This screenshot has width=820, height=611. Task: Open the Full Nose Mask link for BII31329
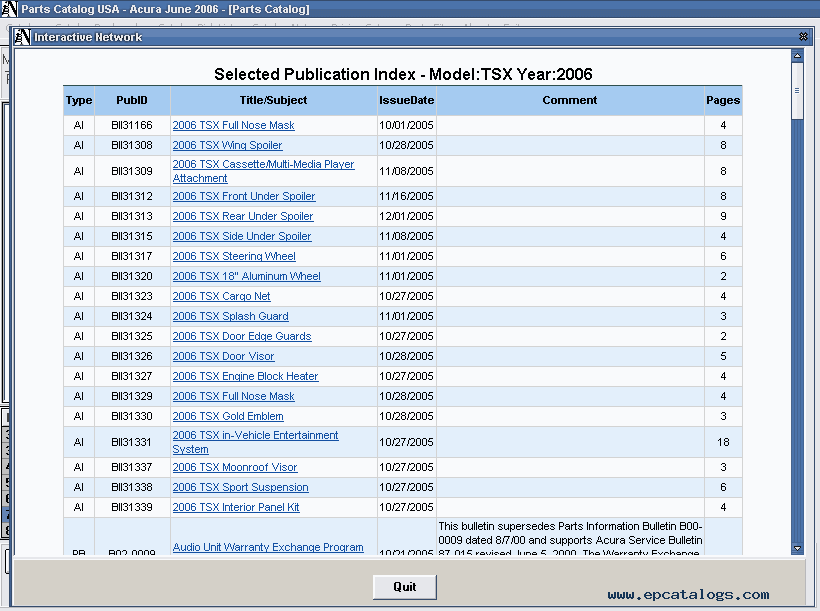[x=233, y=397]
